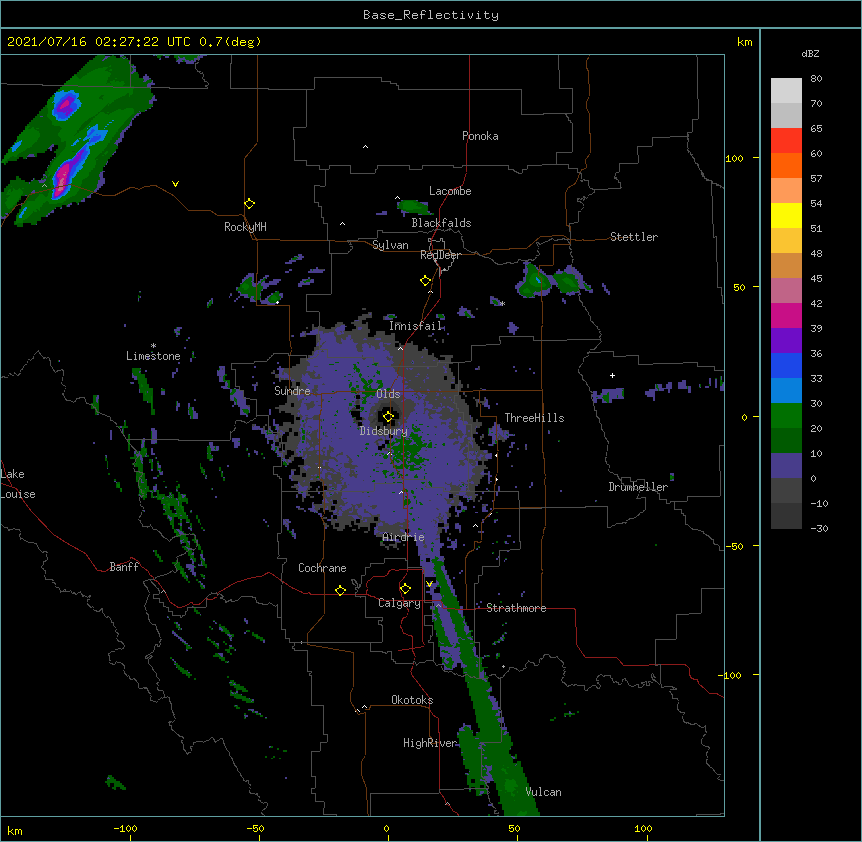Click the Lake Louise label
The width and height of the screenshot is (862, 842).
pyautogui.click(x=18, y=484)
